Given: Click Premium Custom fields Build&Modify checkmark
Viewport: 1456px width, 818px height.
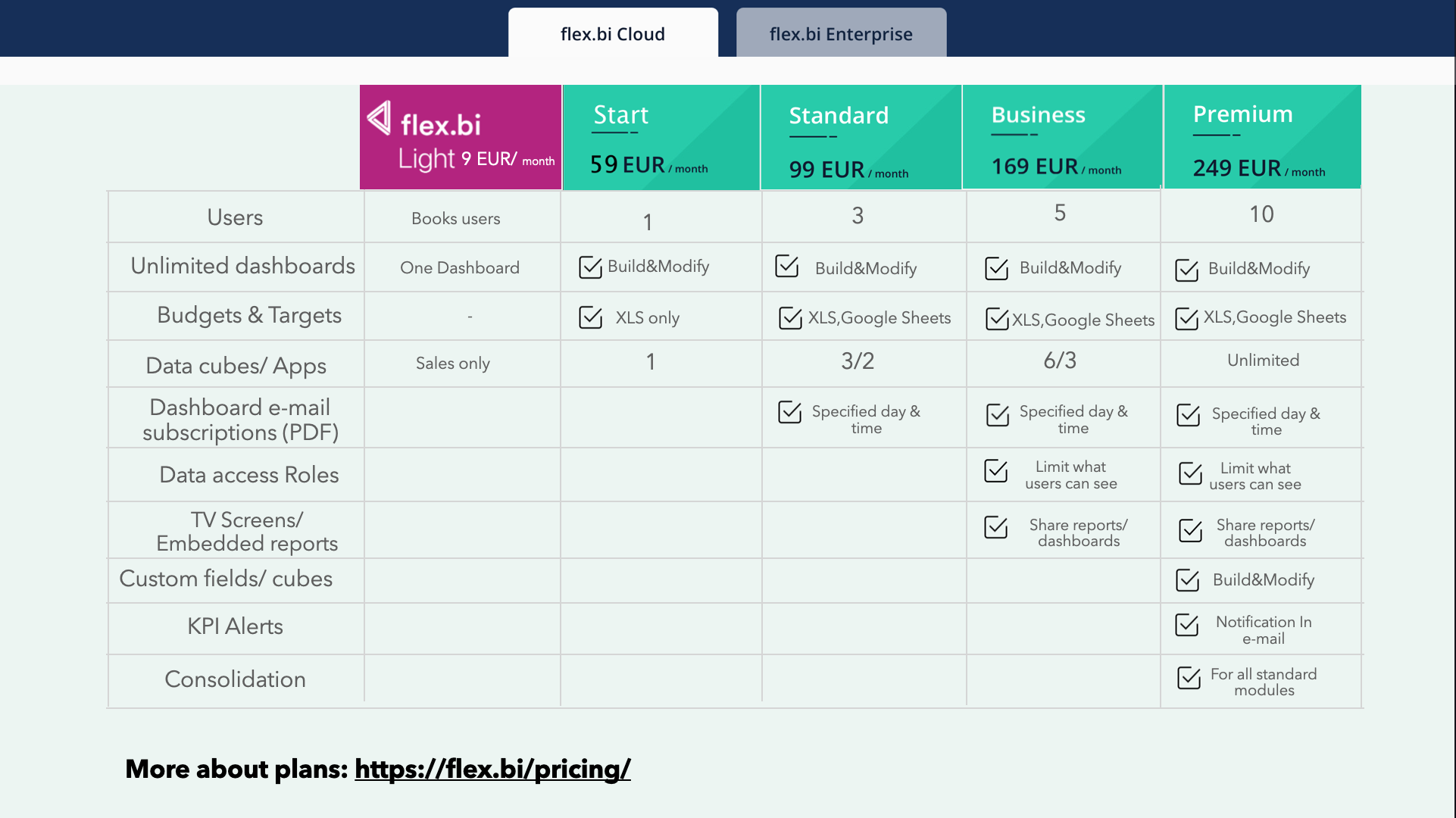Looking at the screenshot, I should tap(1187, 580).
